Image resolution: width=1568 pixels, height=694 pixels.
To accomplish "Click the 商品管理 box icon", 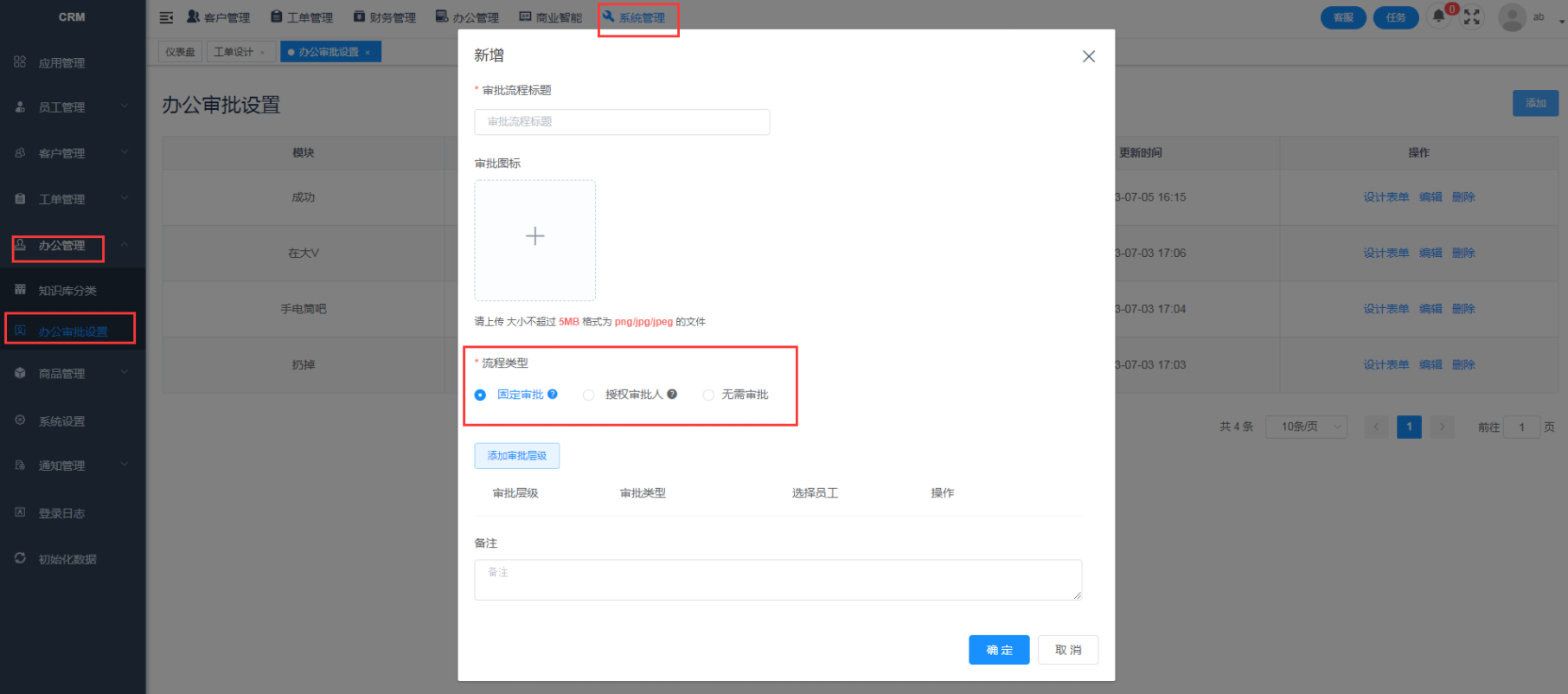I will [x=20, y=373].
